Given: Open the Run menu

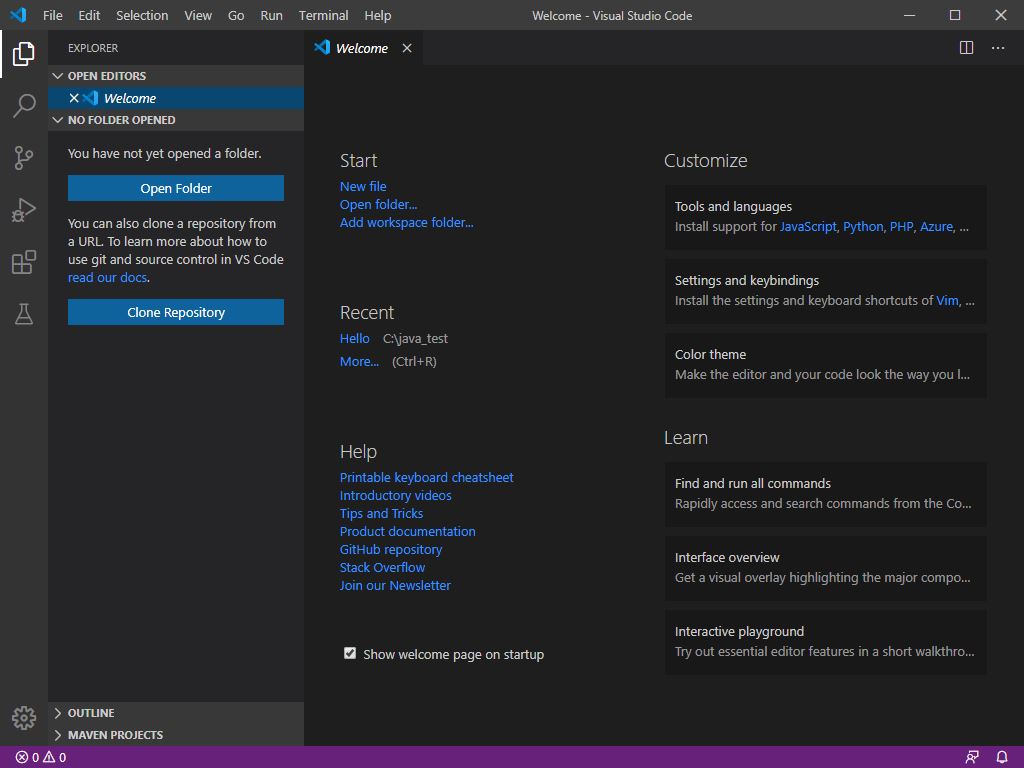Looking at the screenshot, I should 272,15.
